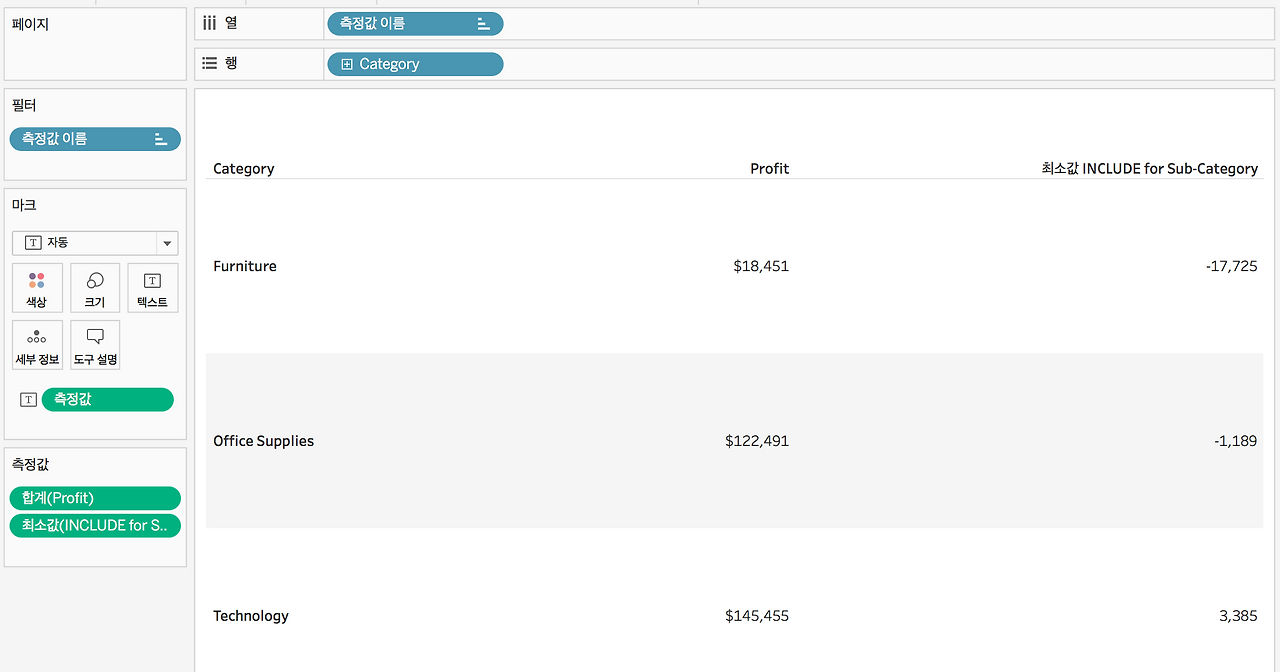Expand the Category pill plus icon
The width and height of the screenshot is (1280, 672).
click(347, 64)
